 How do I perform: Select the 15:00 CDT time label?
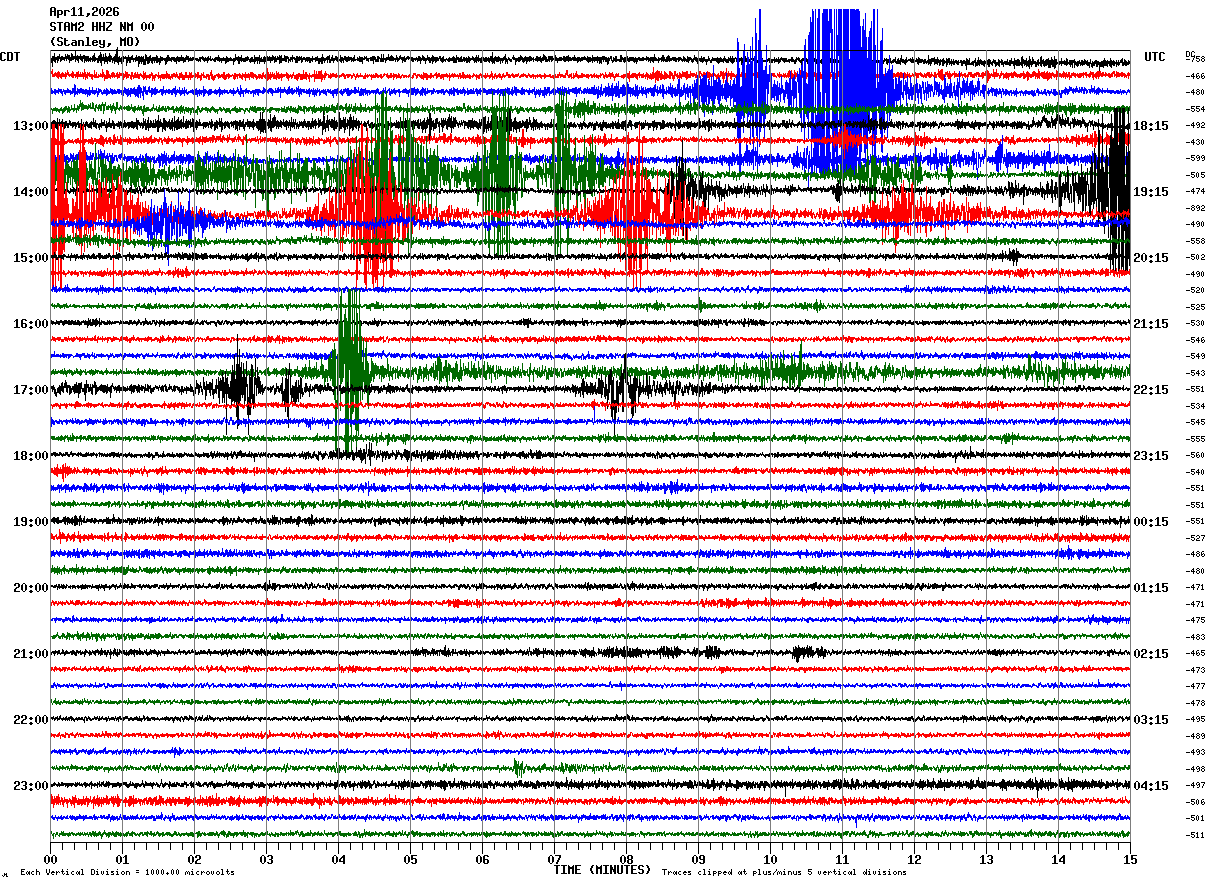point(30,258)
